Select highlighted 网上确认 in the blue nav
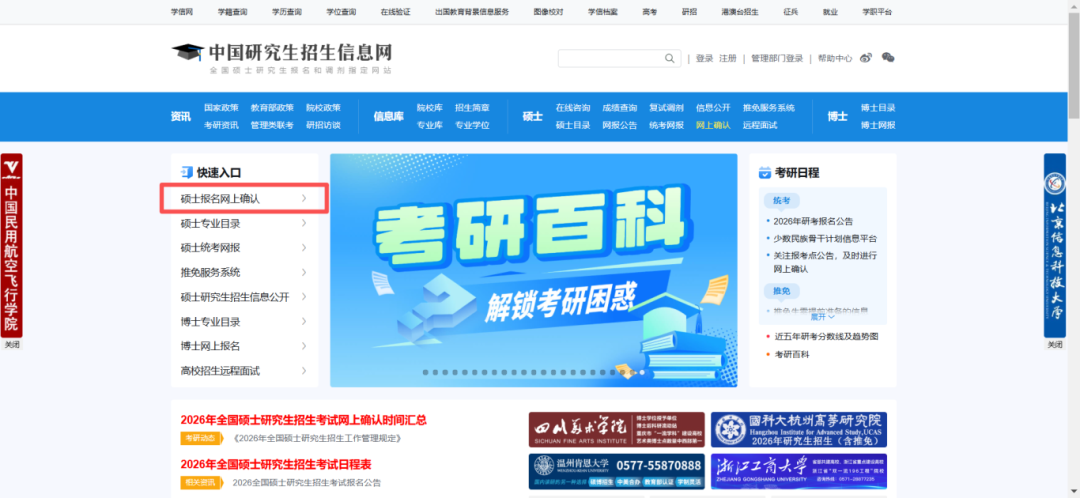This screenshot has height=498, width=1080. (x=713, y=125)
